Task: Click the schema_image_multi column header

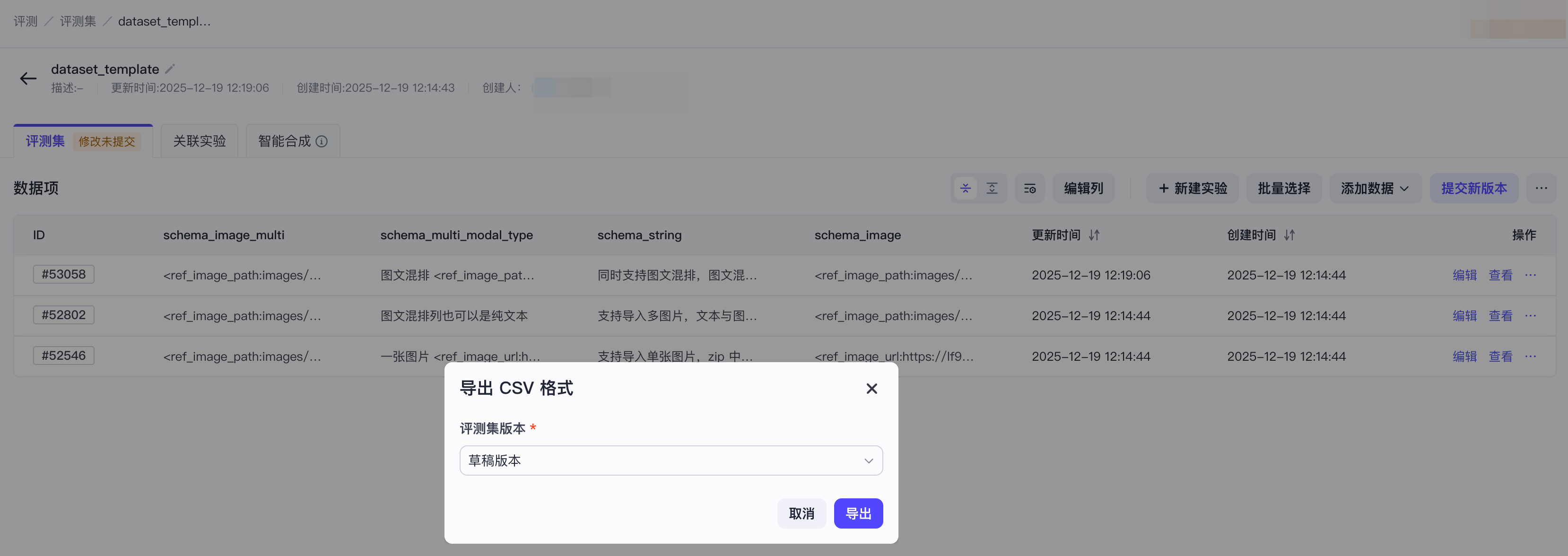Action: pyautogui.click(x=223, y=235)
